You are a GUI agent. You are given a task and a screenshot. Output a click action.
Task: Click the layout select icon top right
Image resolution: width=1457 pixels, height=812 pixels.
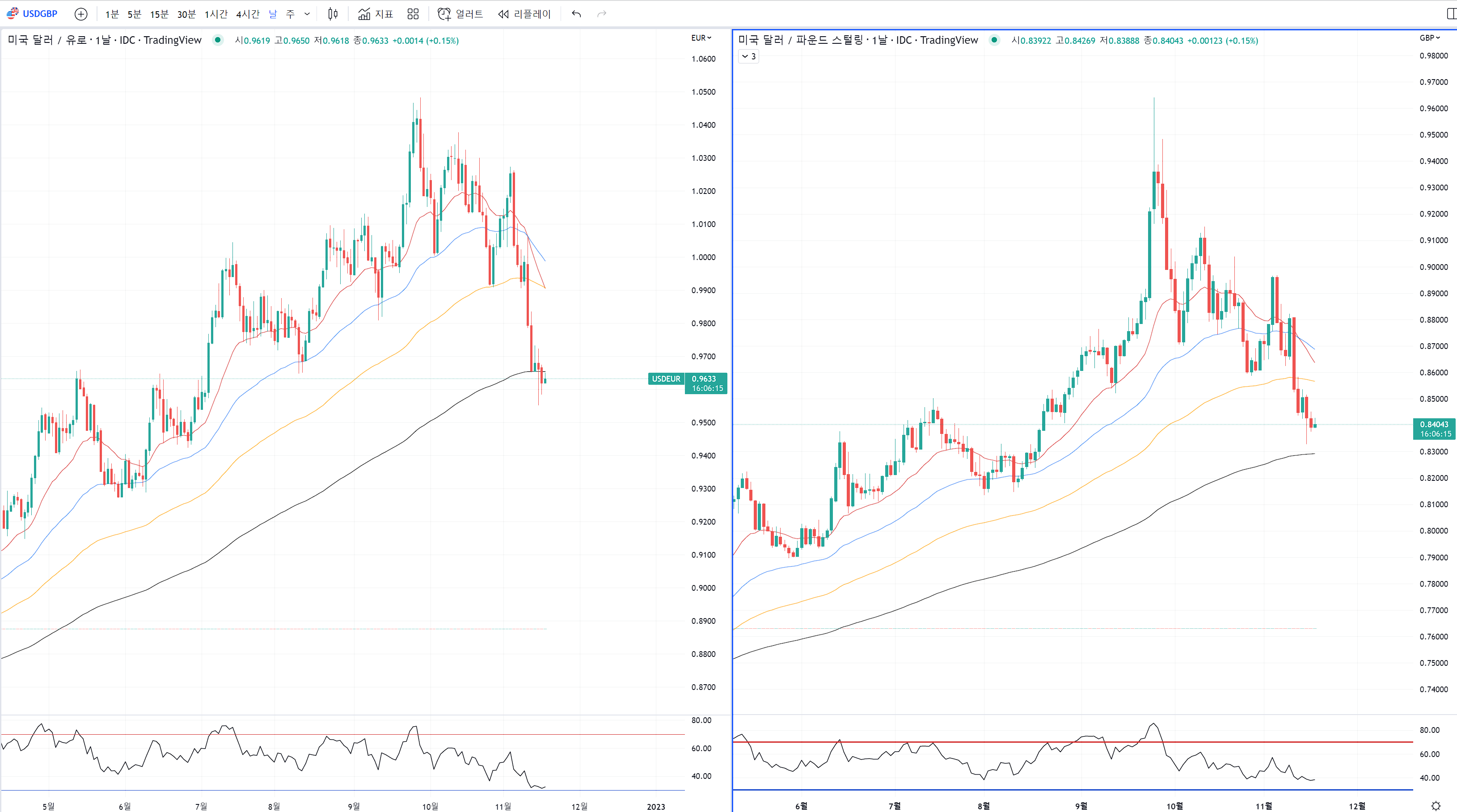pos(1451,14)
